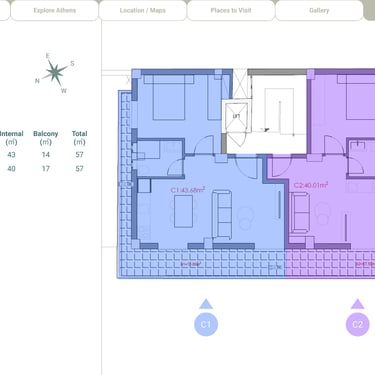This screenshot has height=375, width=375.
Task: Click the staircase area in the floor plan
Action: (x=279, y=112)
